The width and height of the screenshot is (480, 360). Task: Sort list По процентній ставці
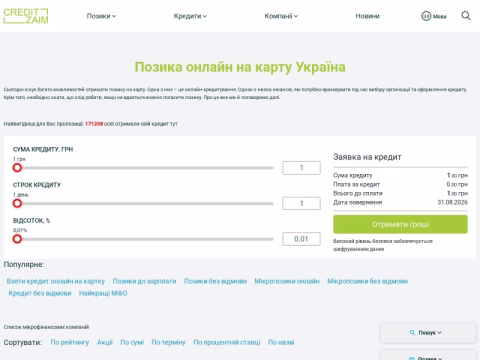(x=227, y=342)
